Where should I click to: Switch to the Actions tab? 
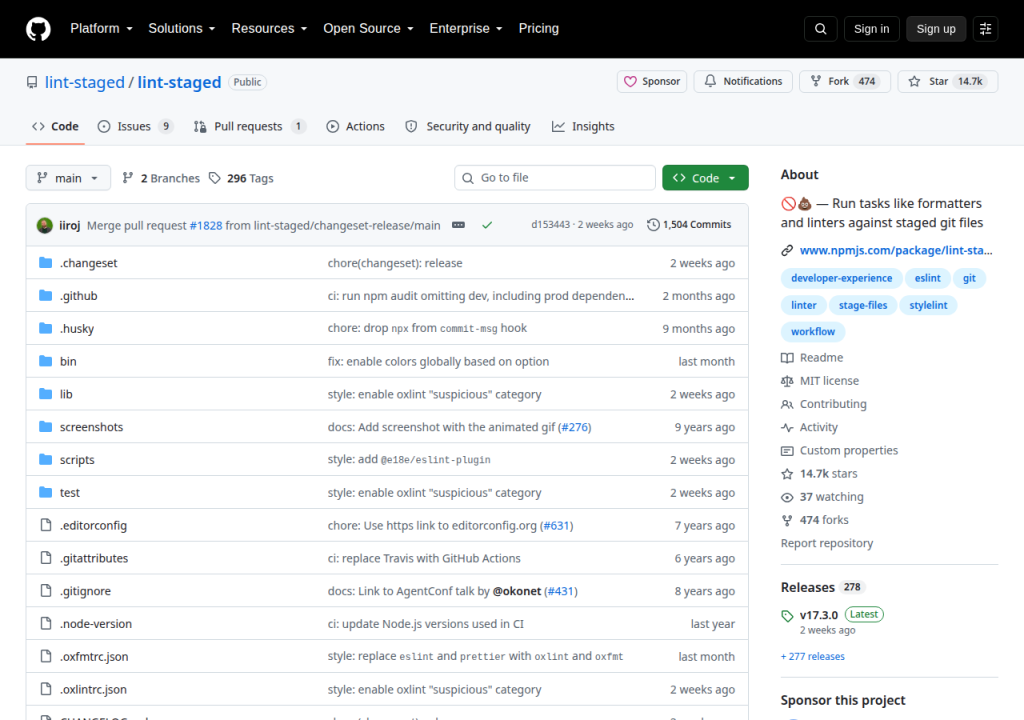tap(356, 127)
